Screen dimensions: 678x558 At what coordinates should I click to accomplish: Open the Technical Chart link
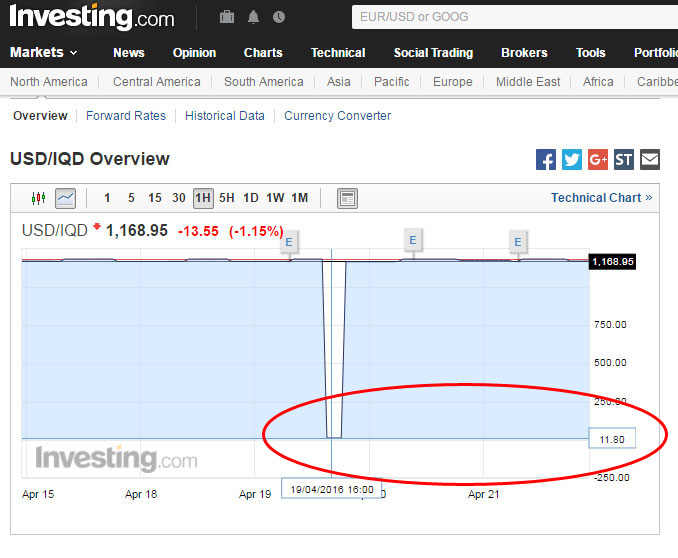[x=601, y=198]
